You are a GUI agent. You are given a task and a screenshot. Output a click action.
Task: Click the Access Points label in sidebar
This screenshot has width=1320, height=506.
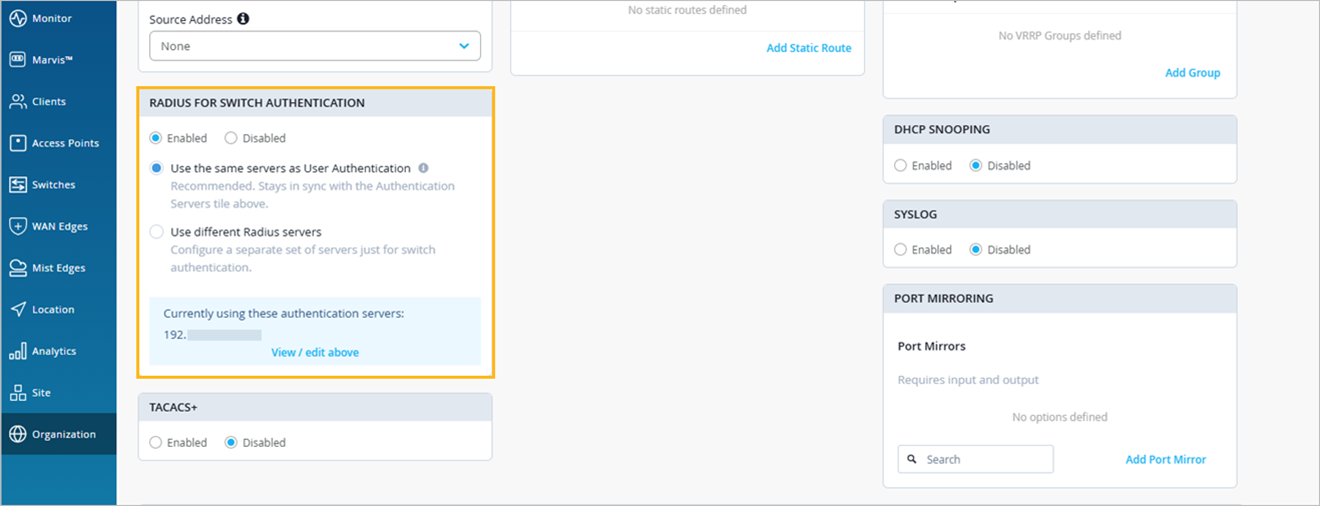coord(66,144)
